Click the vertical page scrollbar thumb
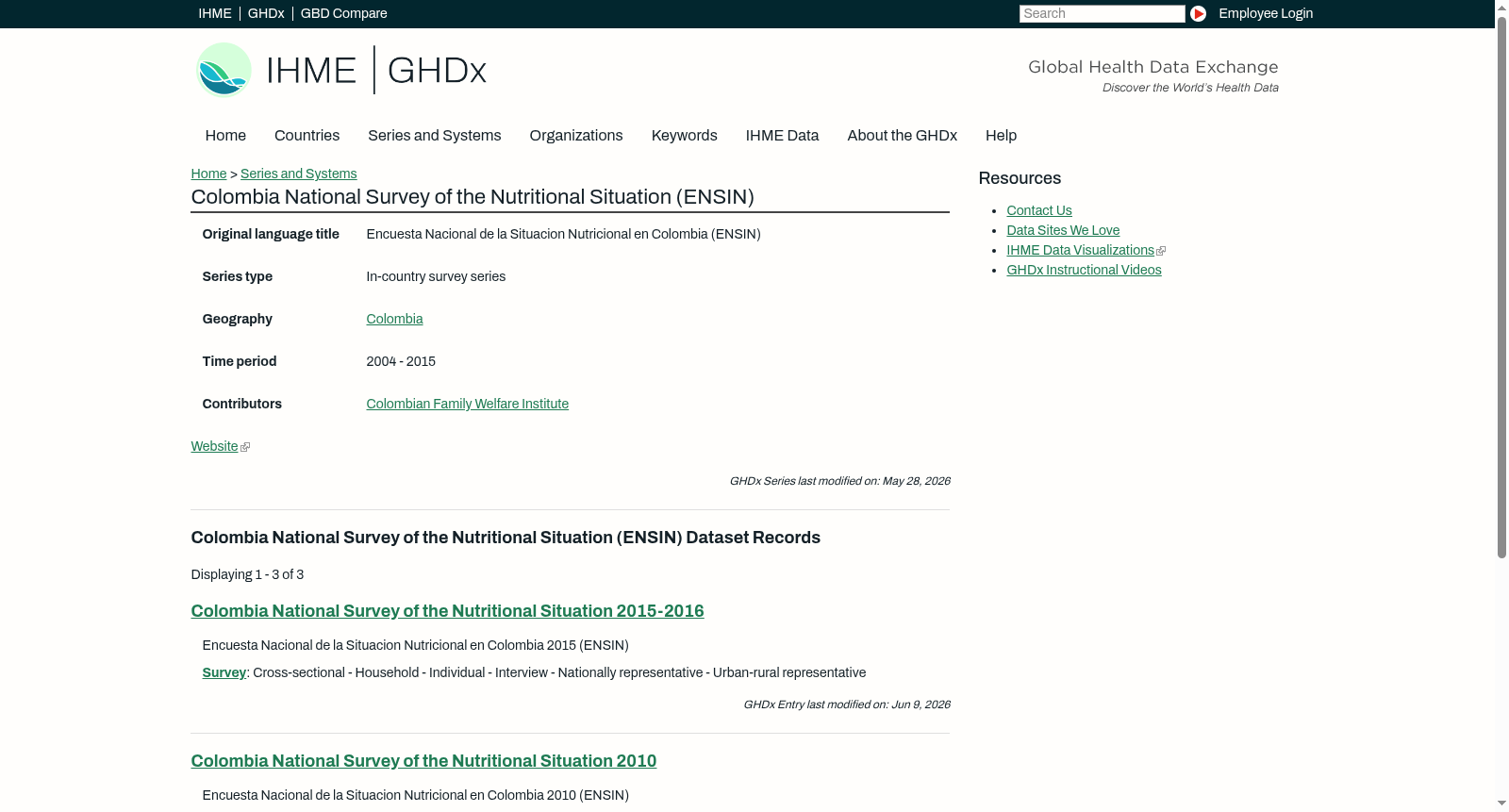Image resolution: width=1509 pixels, height=812 pixels. pos(1502,286)
